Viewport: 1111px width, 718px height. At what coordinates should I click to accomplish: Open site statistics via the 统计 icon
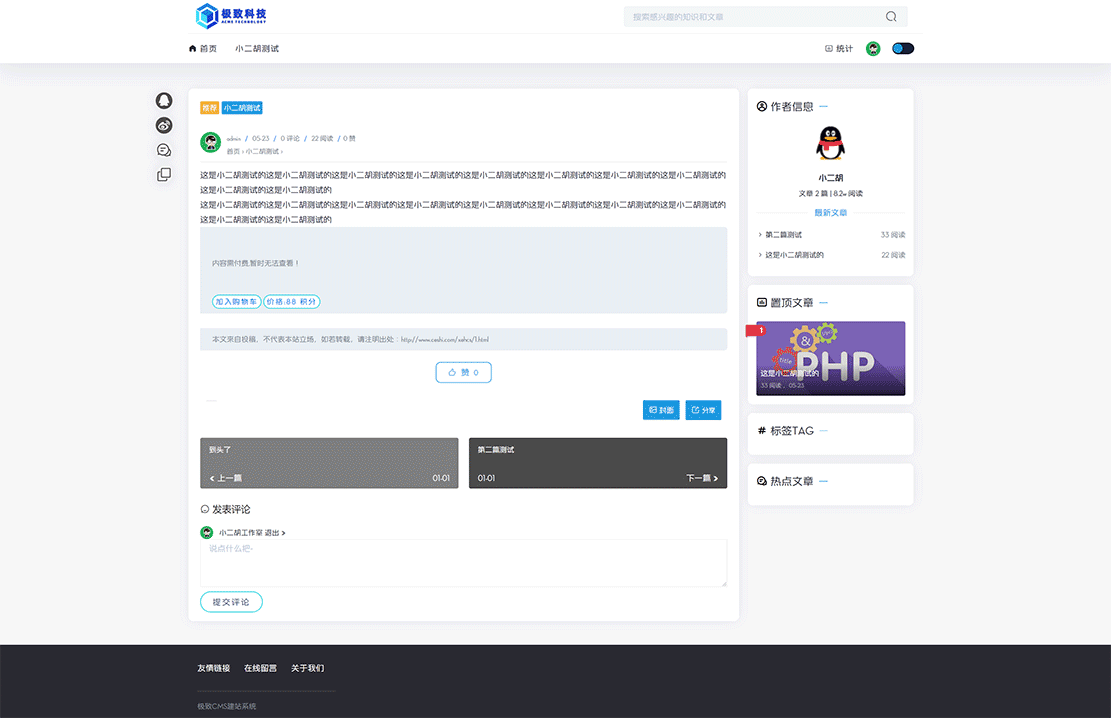(836, 48)
